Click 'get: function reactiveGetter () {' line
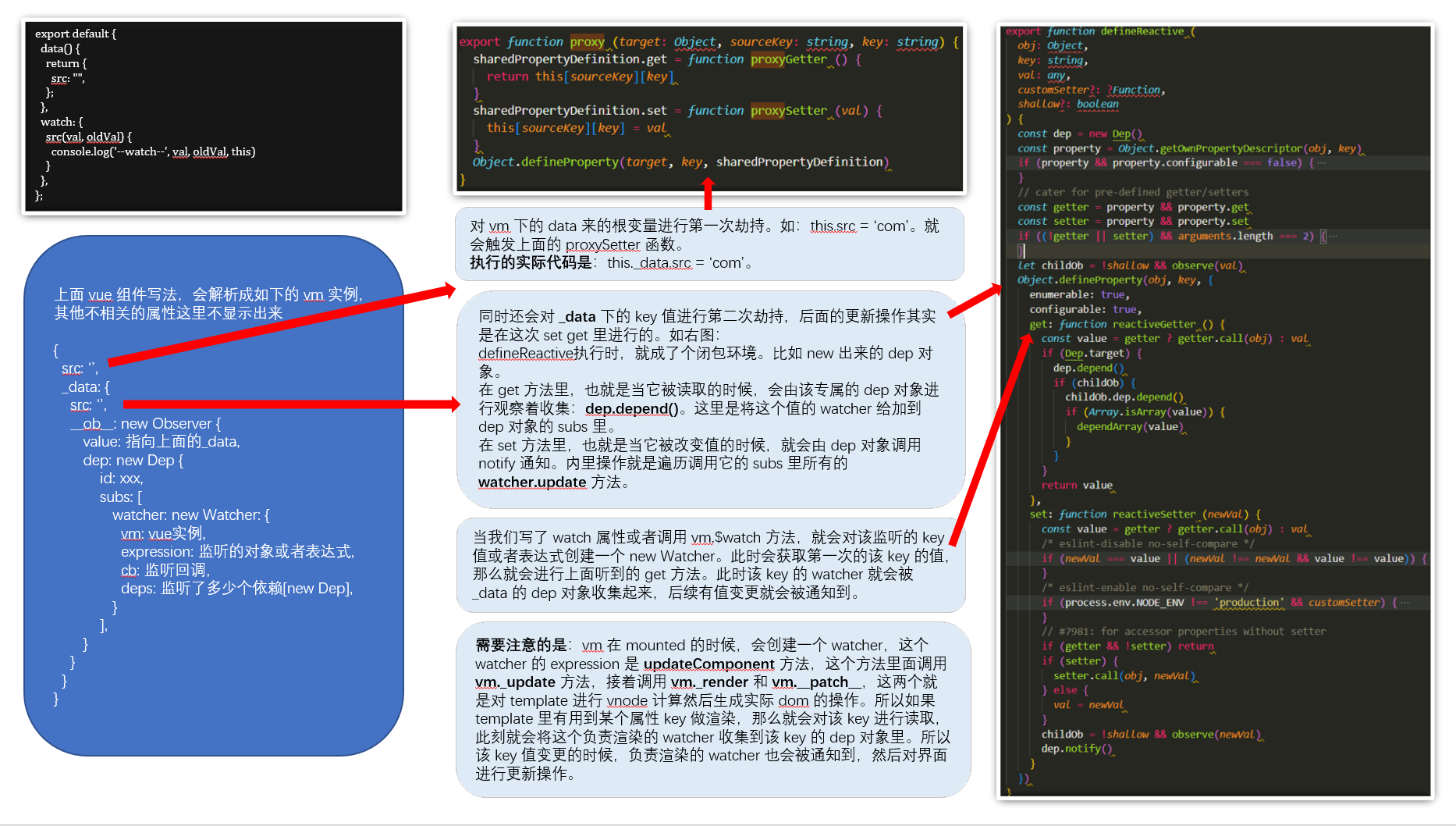 tap(1128, 324)
